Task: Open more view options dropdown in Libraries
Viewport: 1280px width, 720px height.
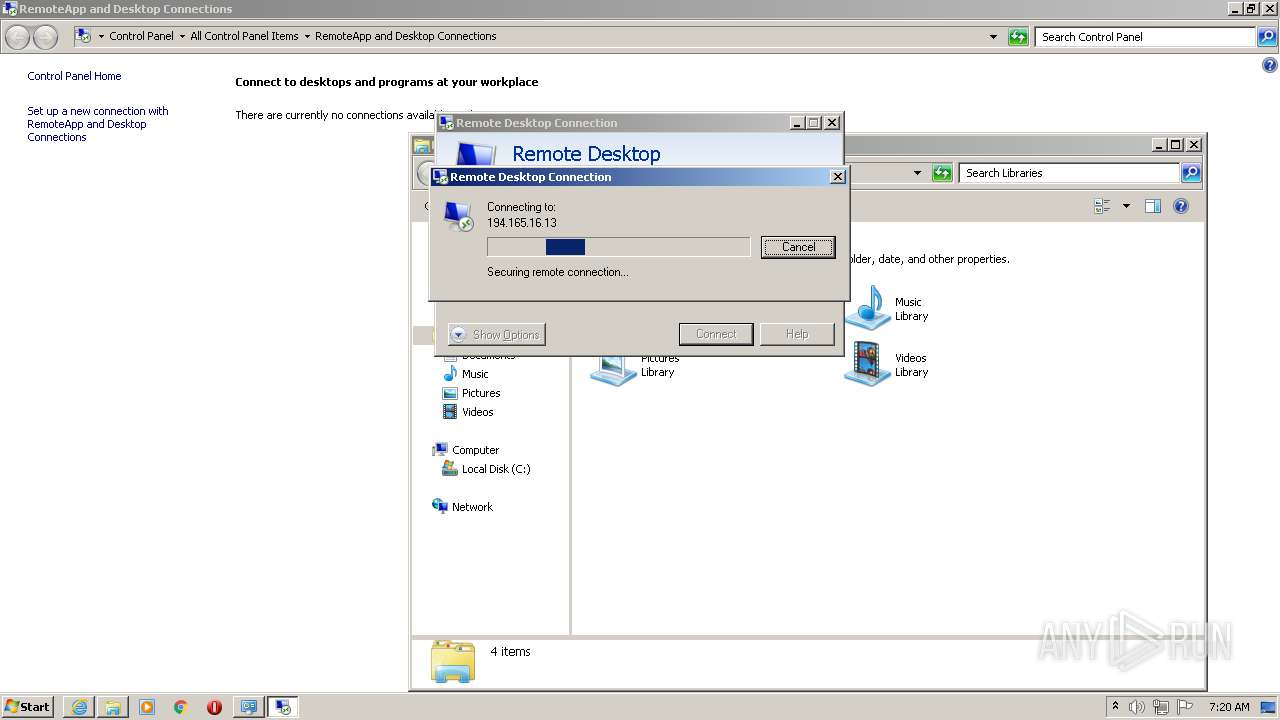Action: click(1126, 206)
